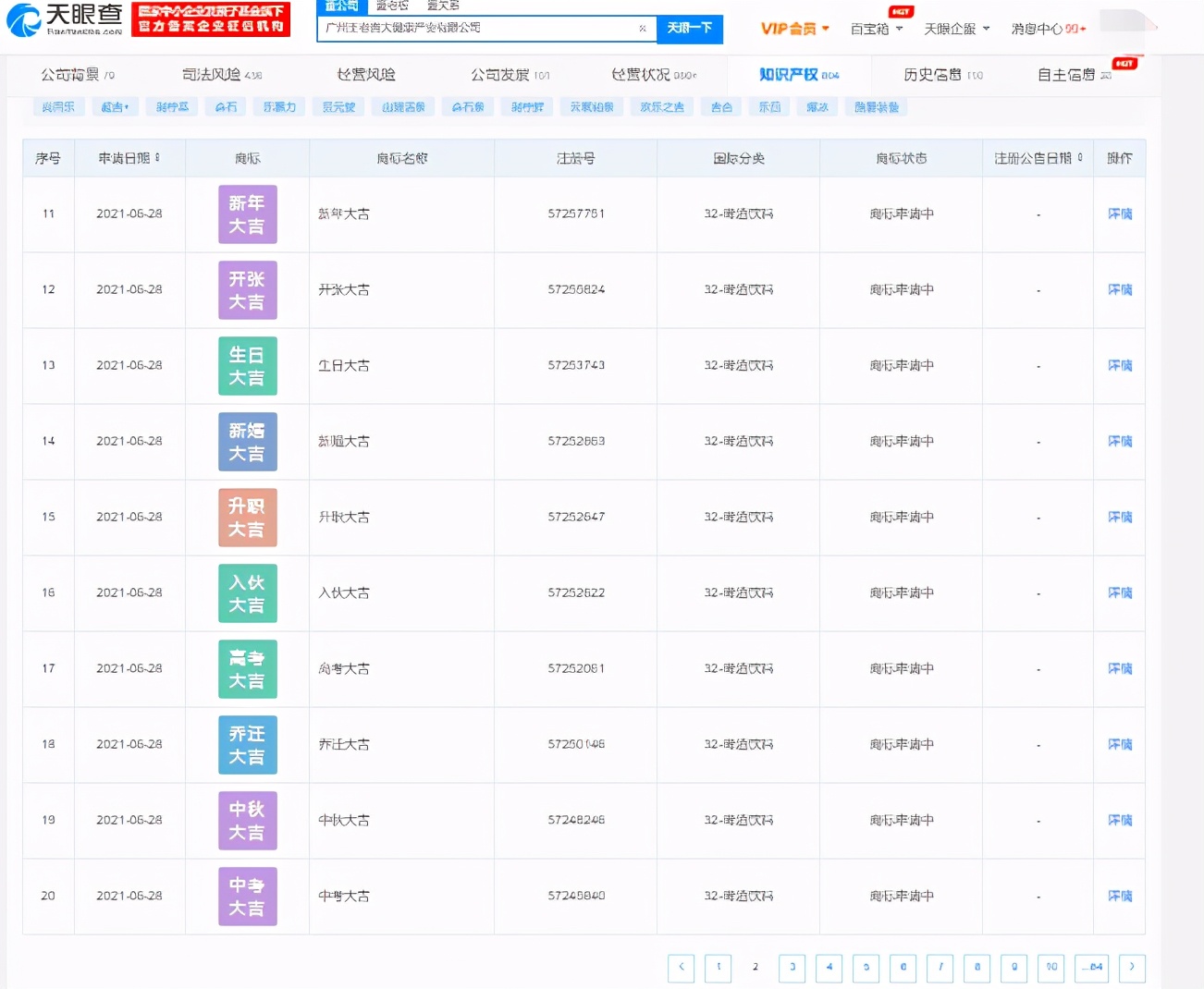Open the blue 乔迁大吉 trademark image
Viewport: 1204px width, 989px height.
tap(247, 745)
